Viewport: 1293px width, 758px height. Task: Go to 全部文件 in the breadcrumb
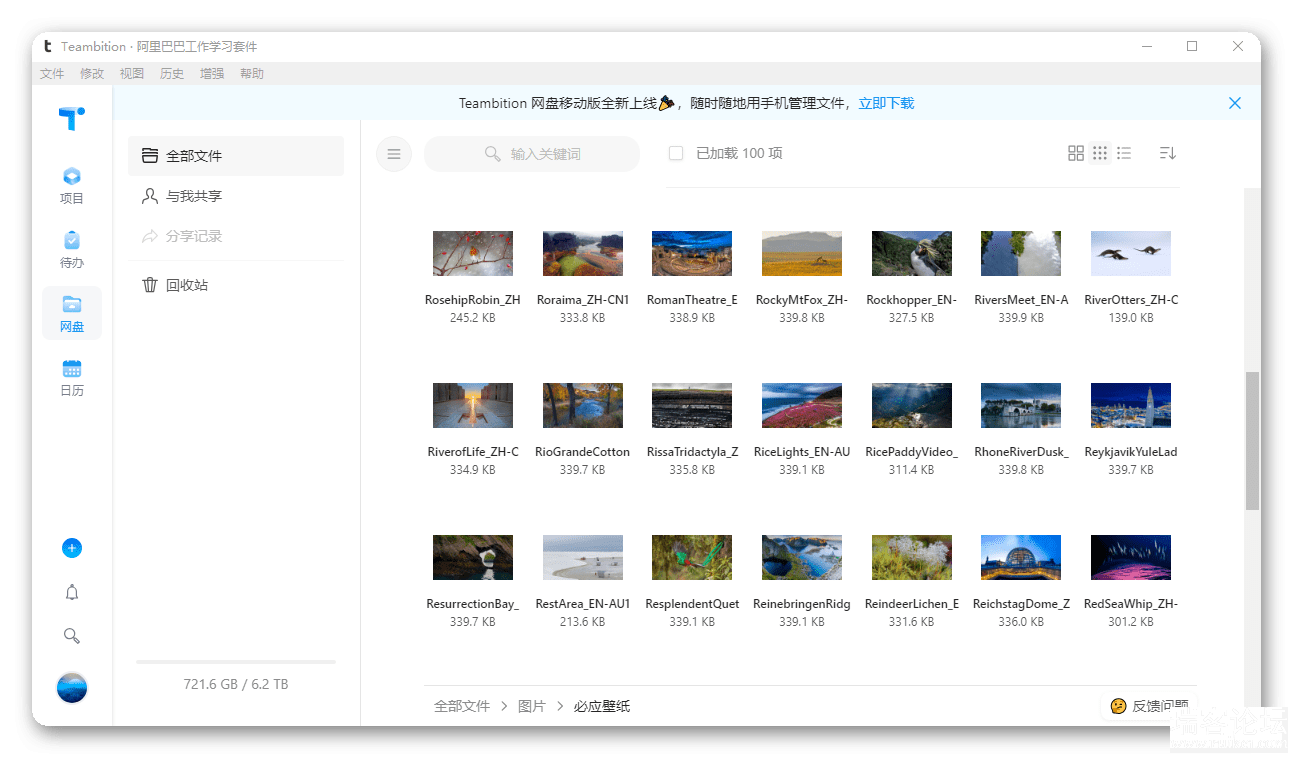[x=462, y=706]
